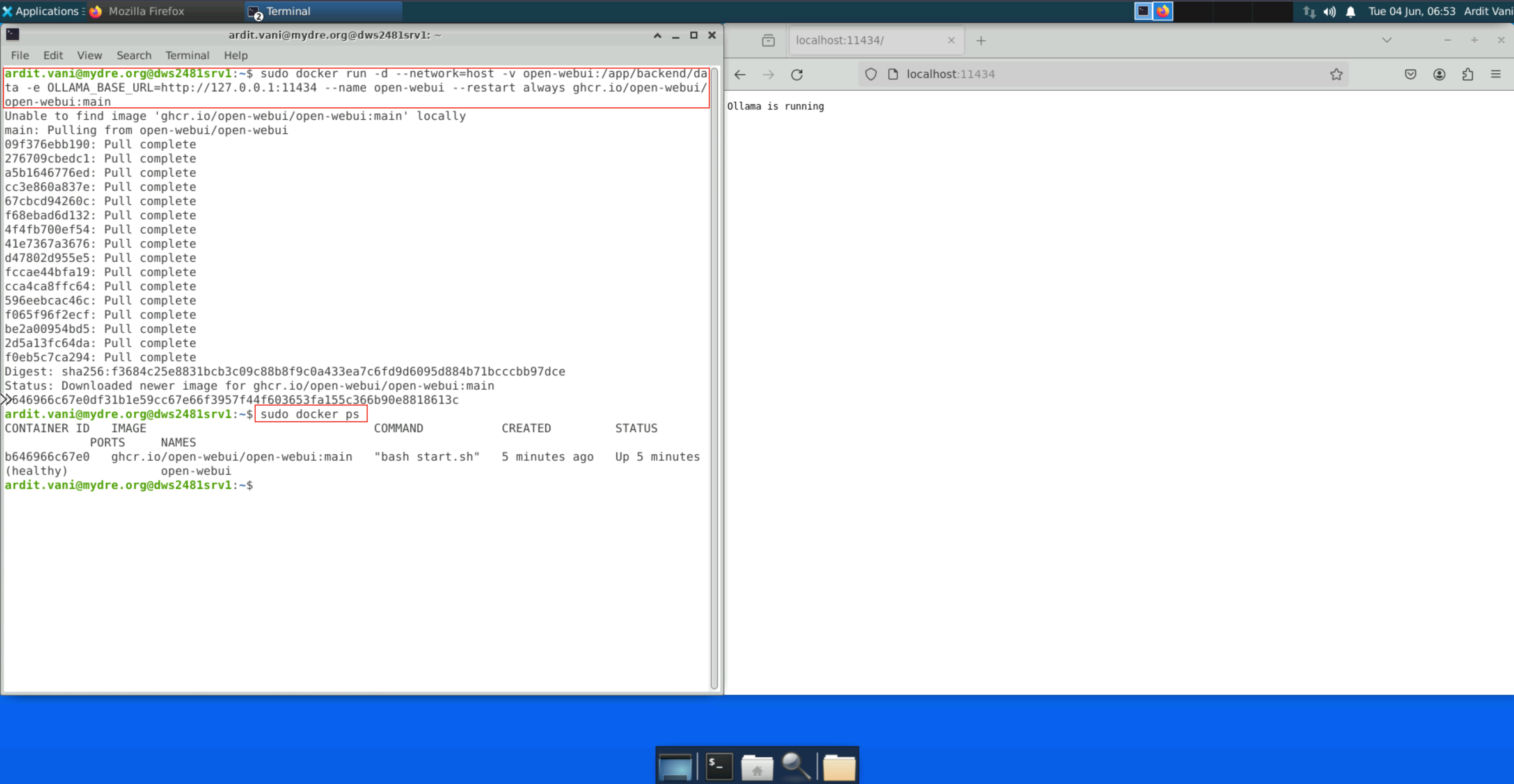Open the notifications bell icon
Screen dimensions: 1514x784
pos(1351,11)
